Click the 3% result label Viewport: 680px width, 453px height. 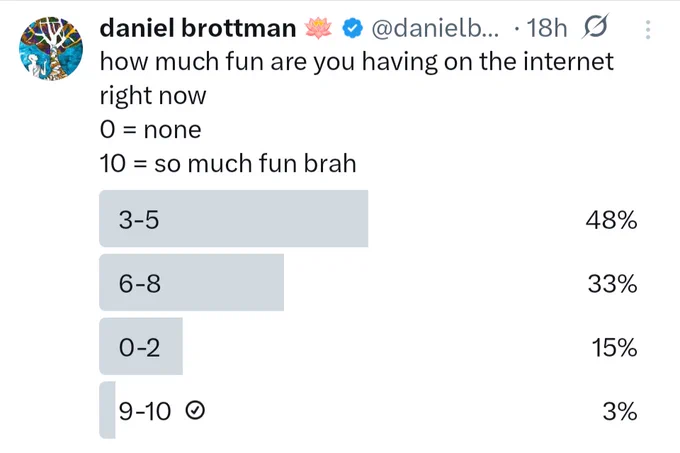620,411
